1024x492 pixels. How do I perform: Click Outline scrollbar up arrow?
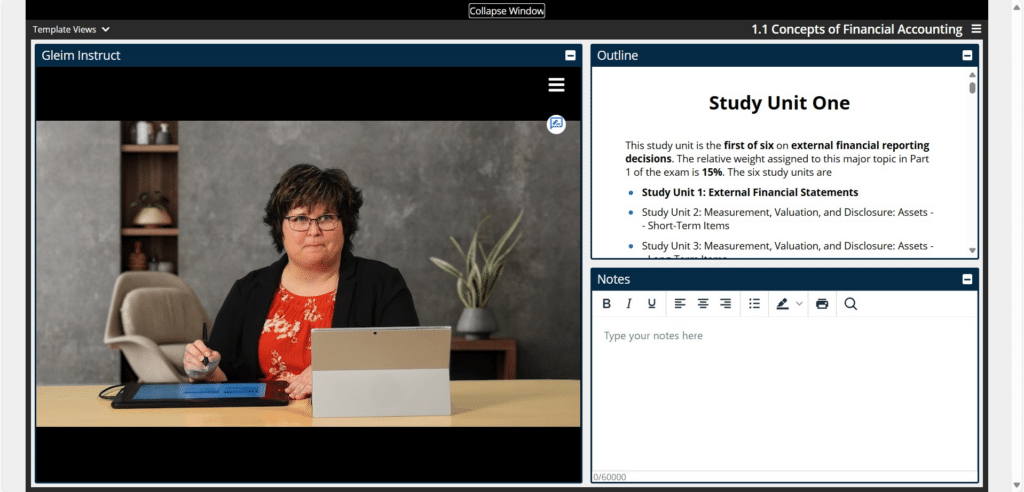pos(972,74)
